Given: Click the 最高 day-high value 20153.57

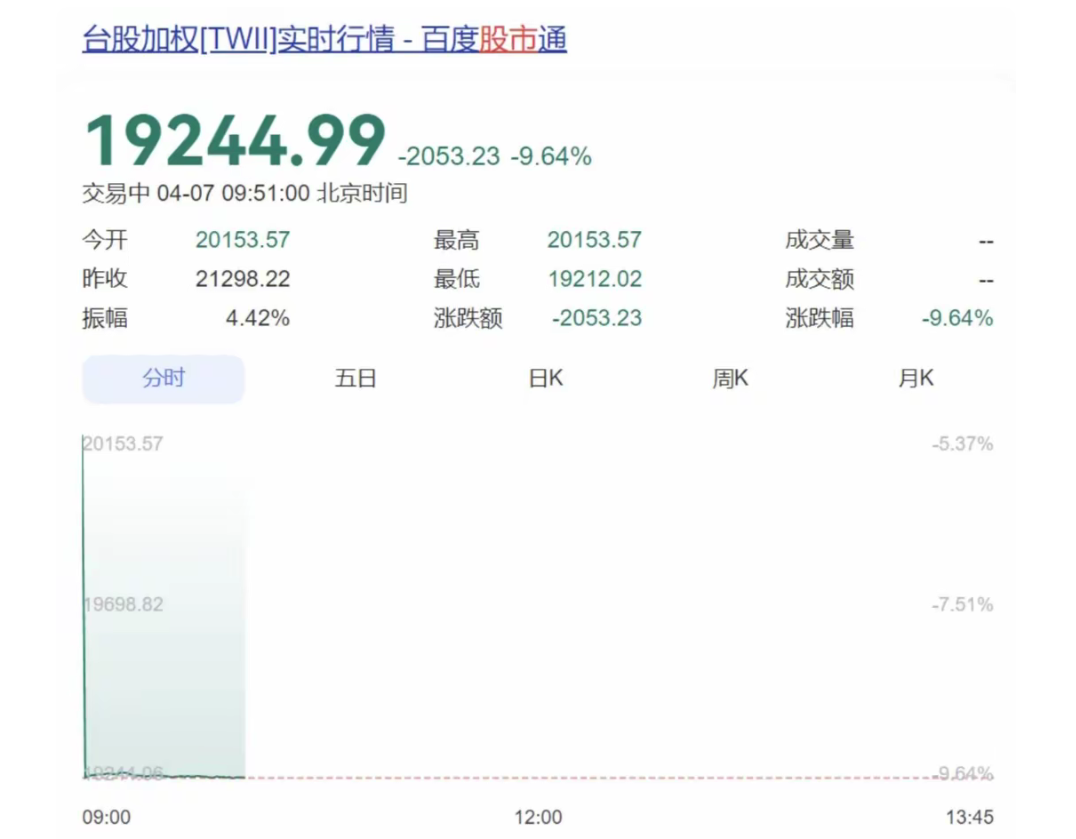Looking at the screenshot, I should click(x=595, y=239).
